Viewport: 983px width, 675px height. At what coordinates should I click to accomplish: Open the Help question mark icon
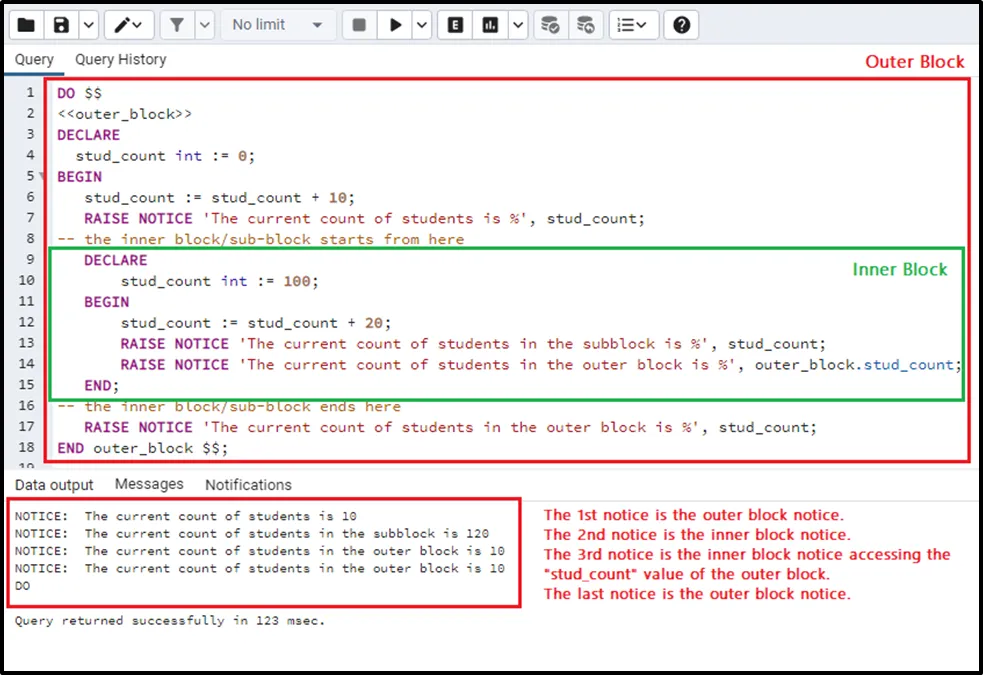pos(682,25)
